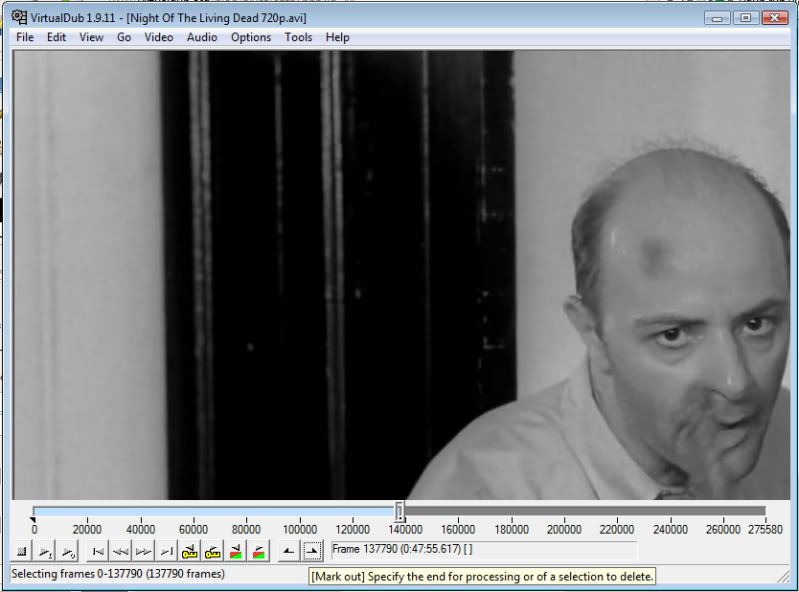Step forward one frame
Image resolution: width=799 pixels, height=592 pixels.
pyautogui.click(x=144, y=551)
